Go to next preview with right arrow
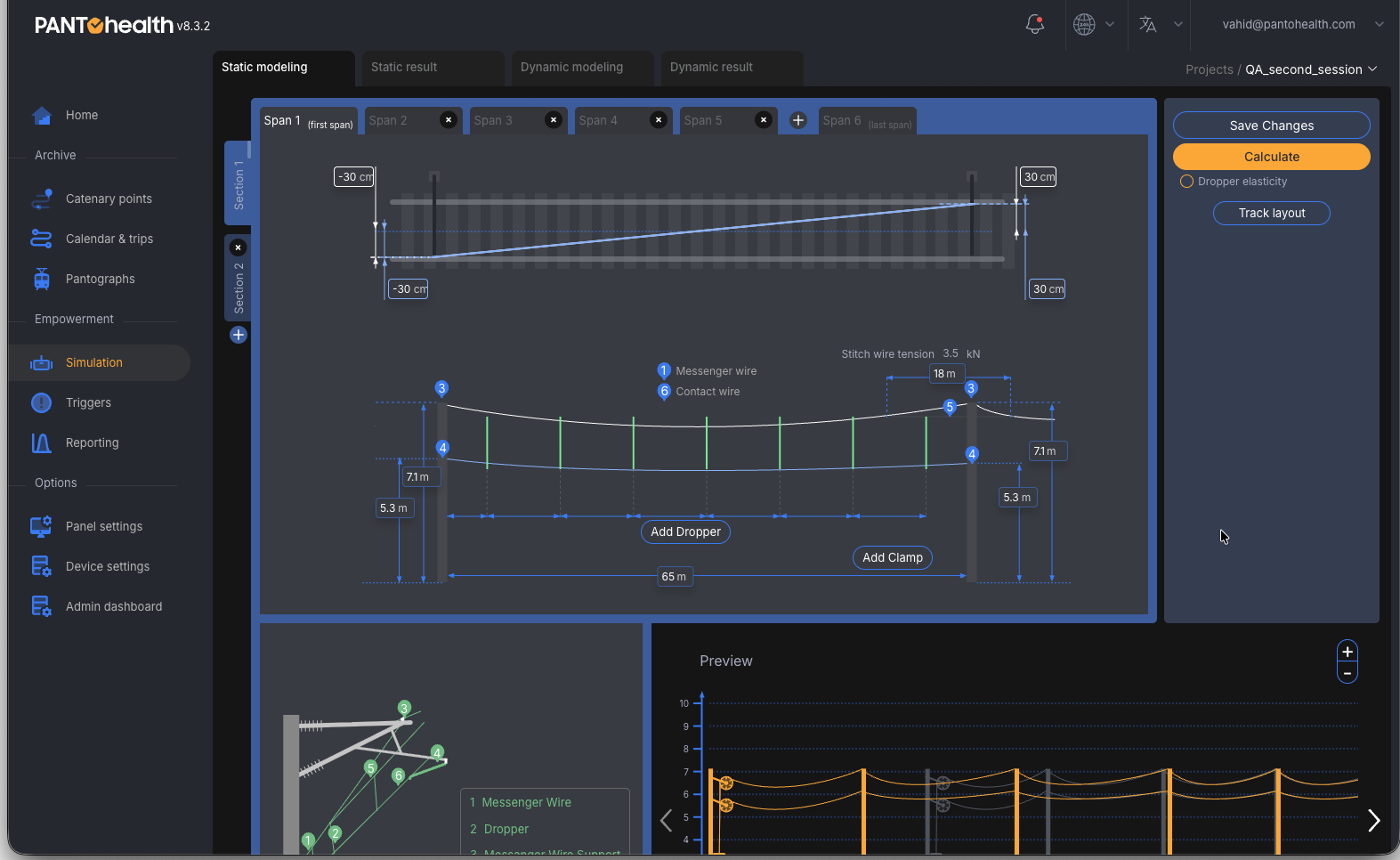Image resolution: width=1400 pixels, height=860 pixels. click(x=1373, y=820)
